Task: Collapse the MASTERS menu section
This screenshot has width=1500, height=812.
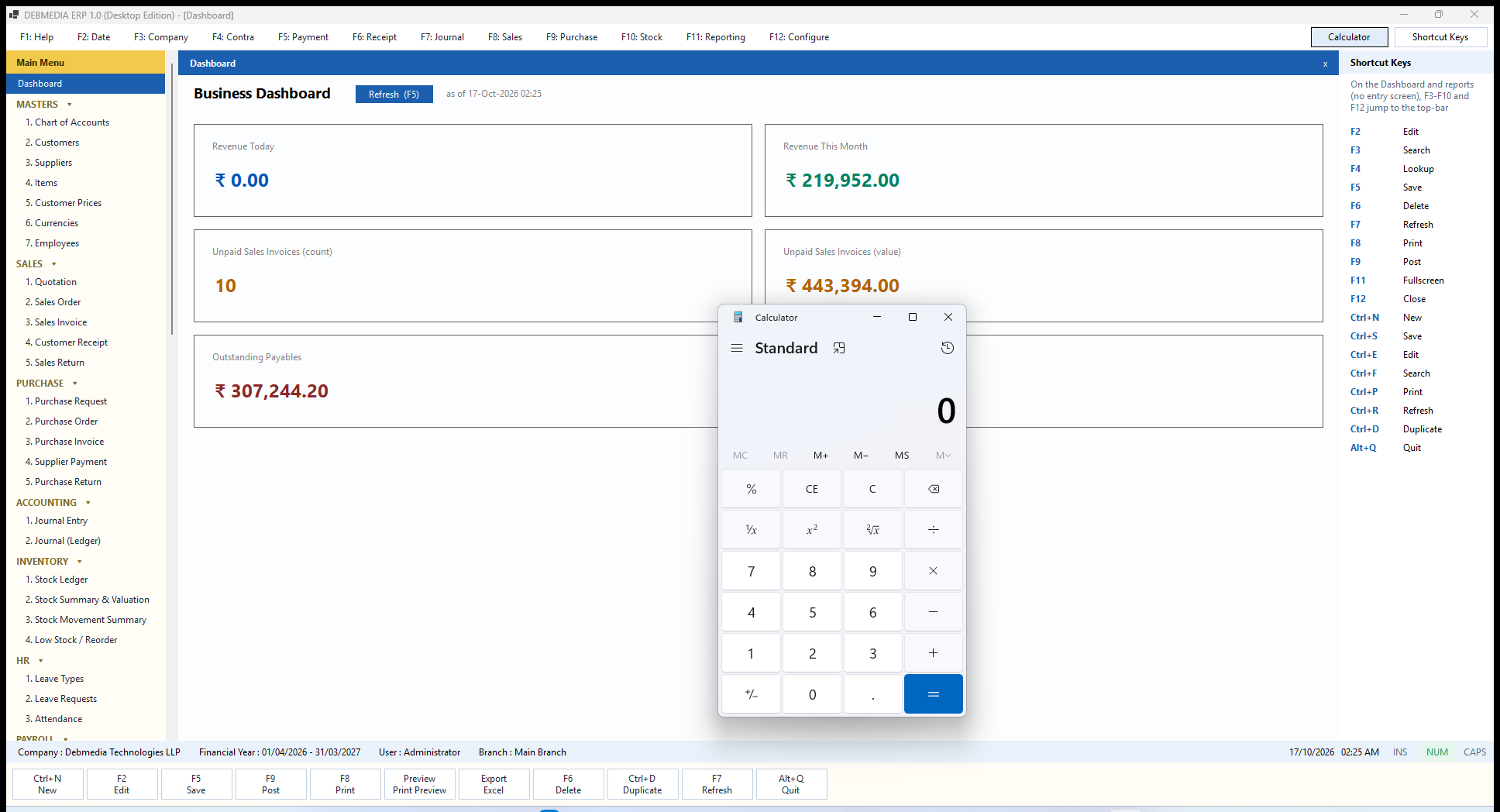Action: [x=70, y=105]
